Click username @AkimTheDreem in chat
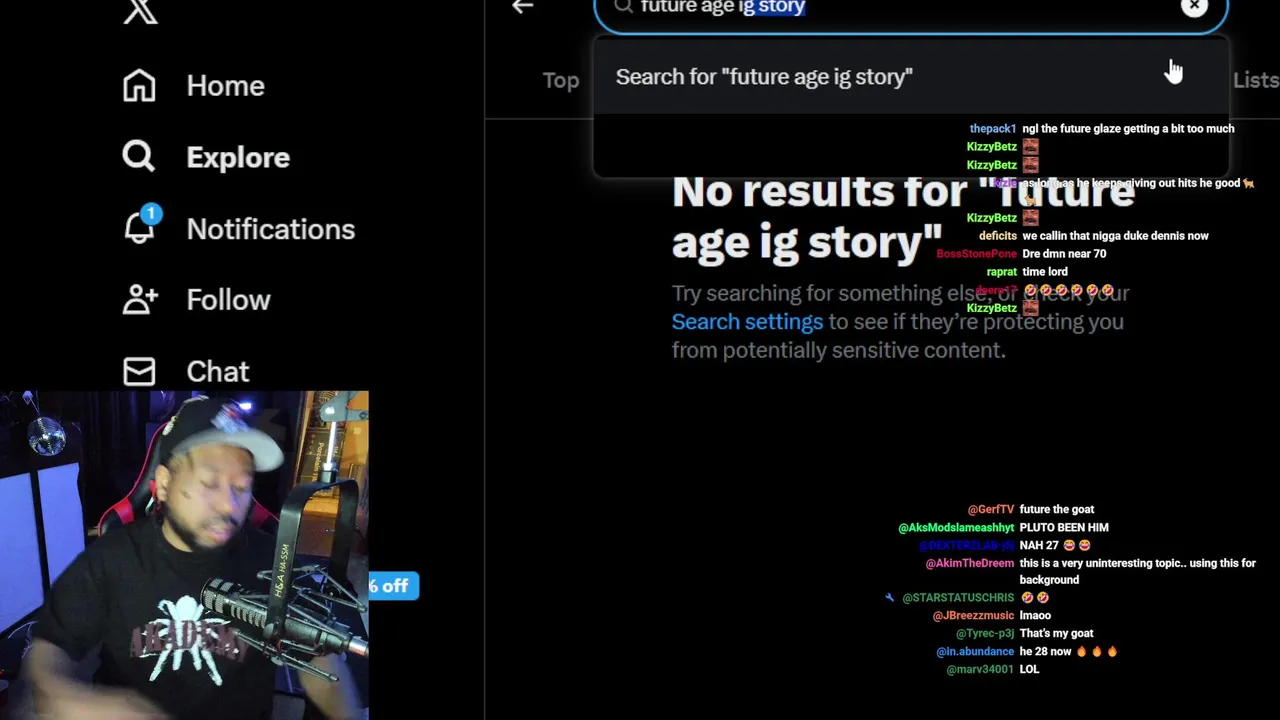Viewport: 1280px width, 720px height. 970,564
